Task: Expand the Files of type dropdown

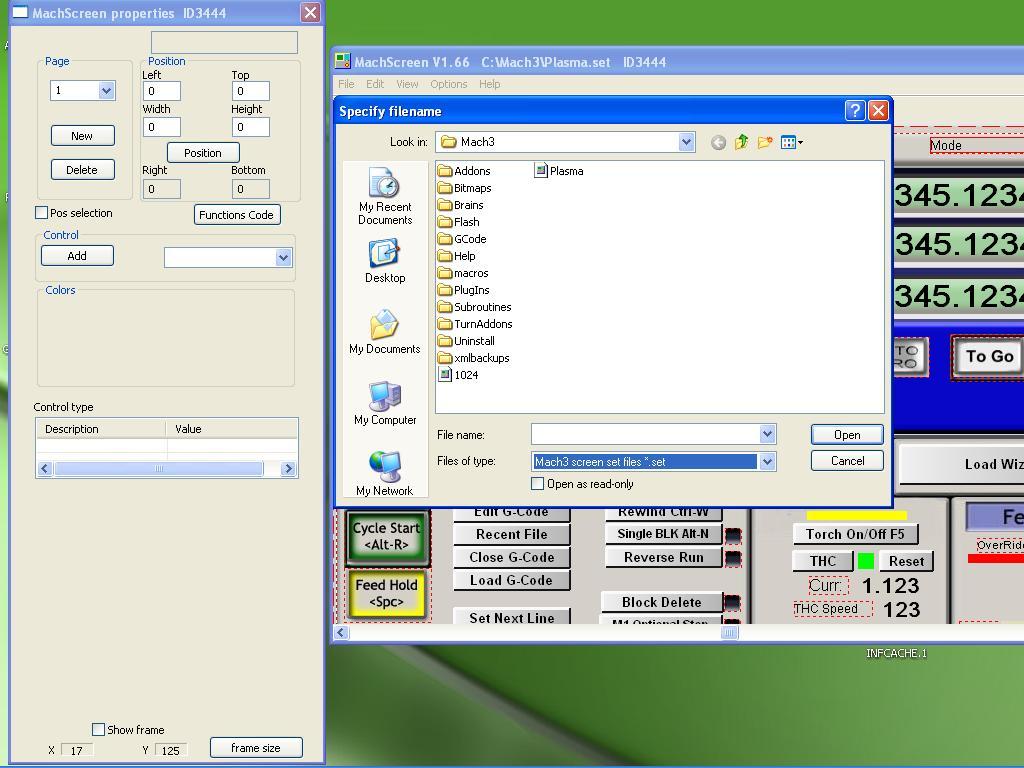Action: click(x=767, y=462)
